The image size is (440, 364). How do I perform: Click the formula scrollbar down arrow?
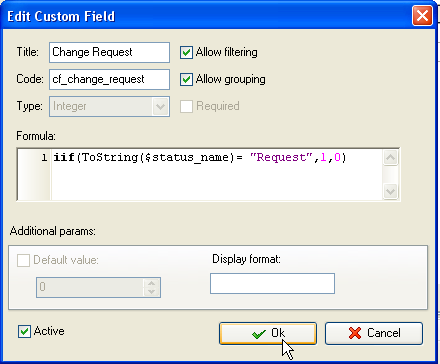coord(390,191)
